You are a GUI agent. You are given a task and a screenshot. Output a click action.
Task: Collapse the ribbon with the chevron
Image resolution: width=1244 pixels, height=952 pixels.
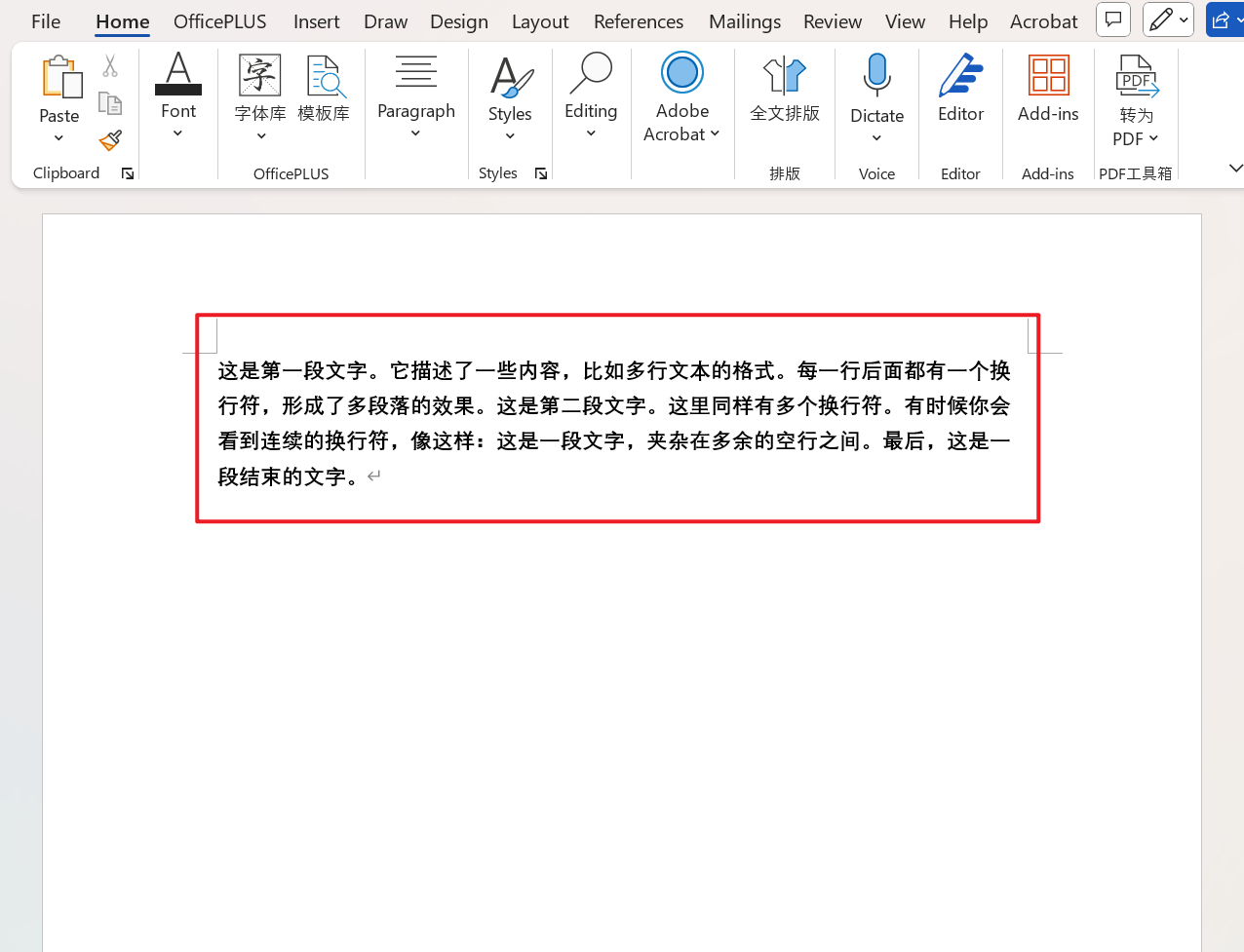[x=1235, y=168]
